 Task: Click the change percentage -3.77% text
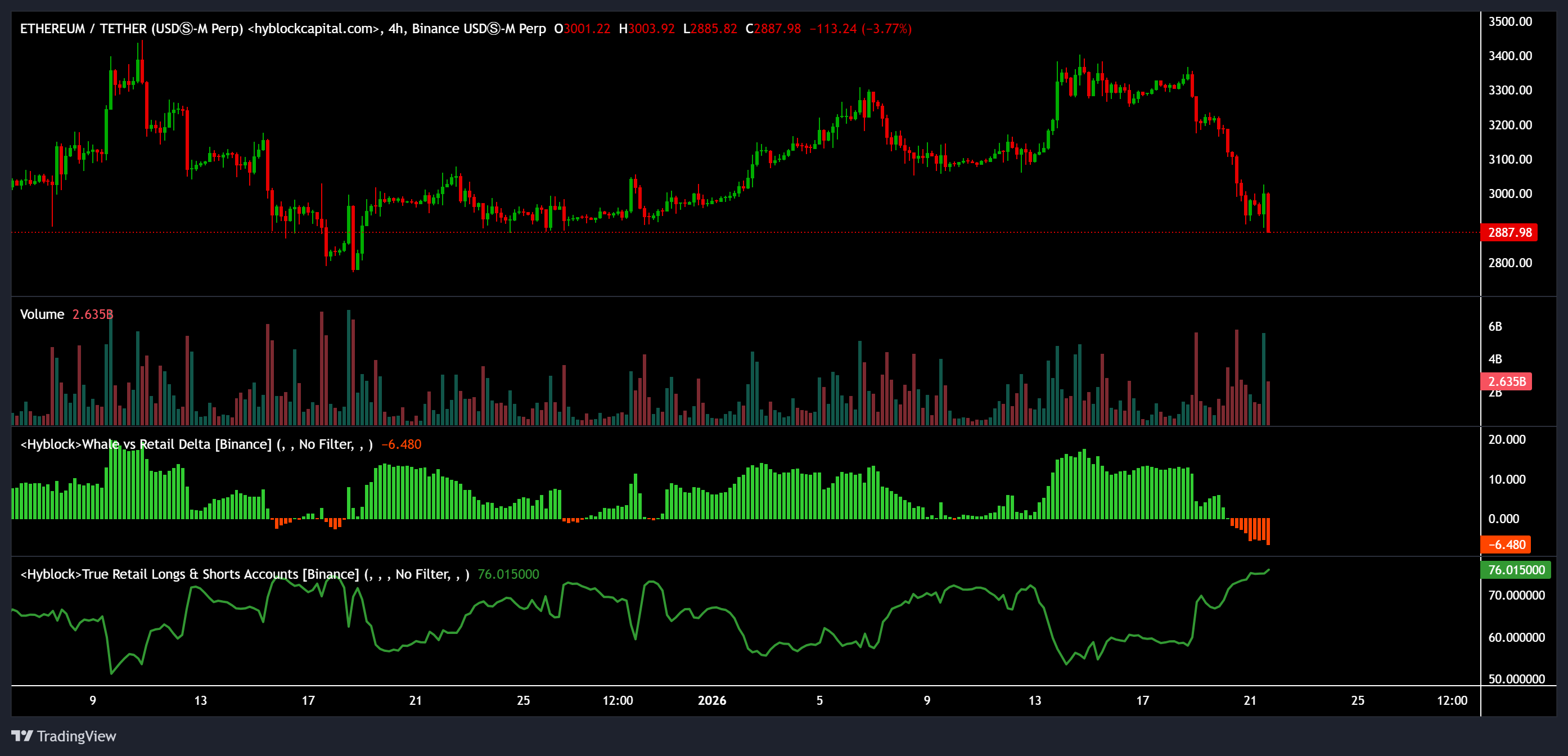click(887, 28)
